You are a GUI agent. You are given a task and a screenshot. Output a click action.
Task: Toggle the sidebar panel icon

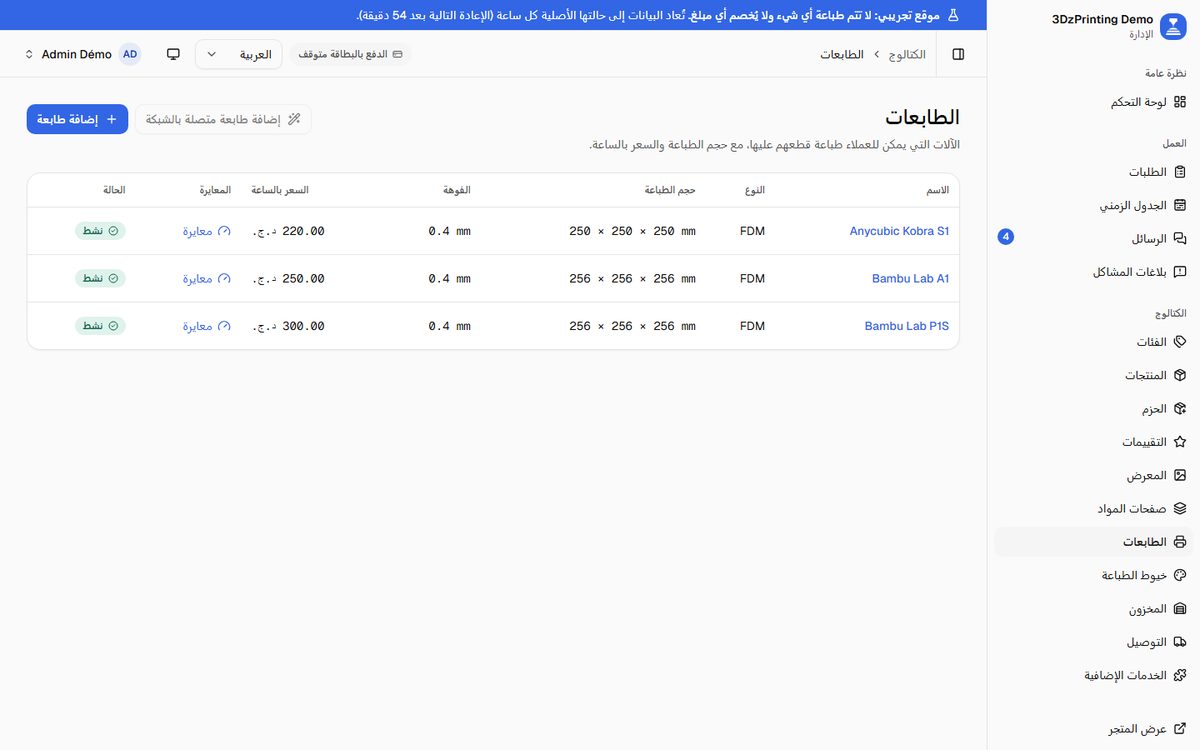coord(958,54)
